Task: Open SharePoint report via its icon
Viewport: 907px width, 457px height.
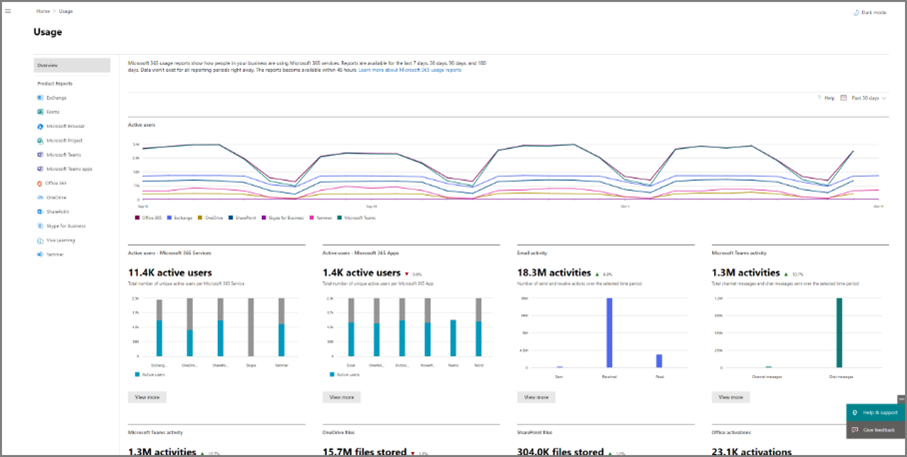Action: click(40, 212)
